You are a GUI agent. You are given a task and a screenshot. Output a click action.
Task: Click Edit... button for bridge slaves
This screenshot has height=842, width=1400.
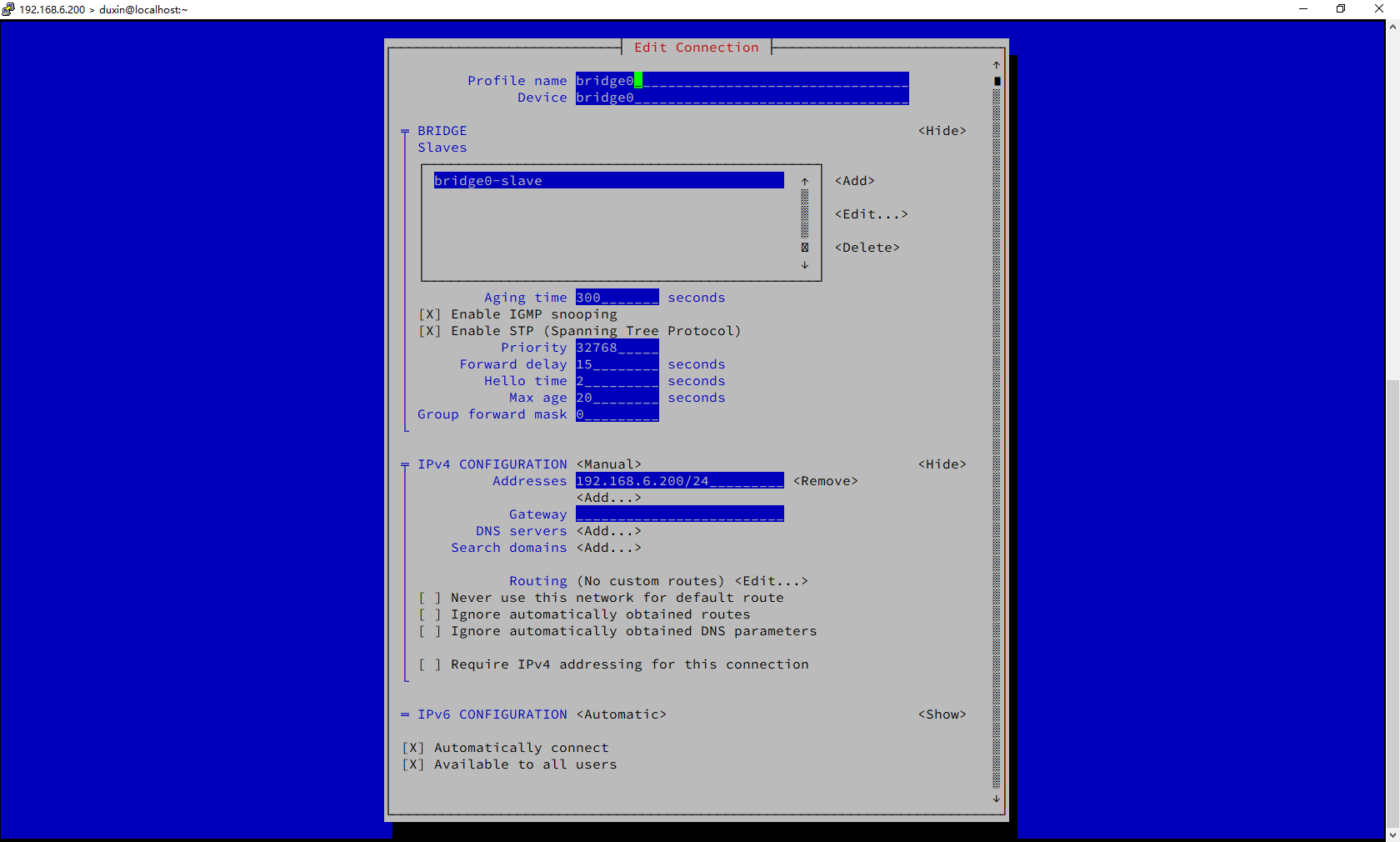872,214
